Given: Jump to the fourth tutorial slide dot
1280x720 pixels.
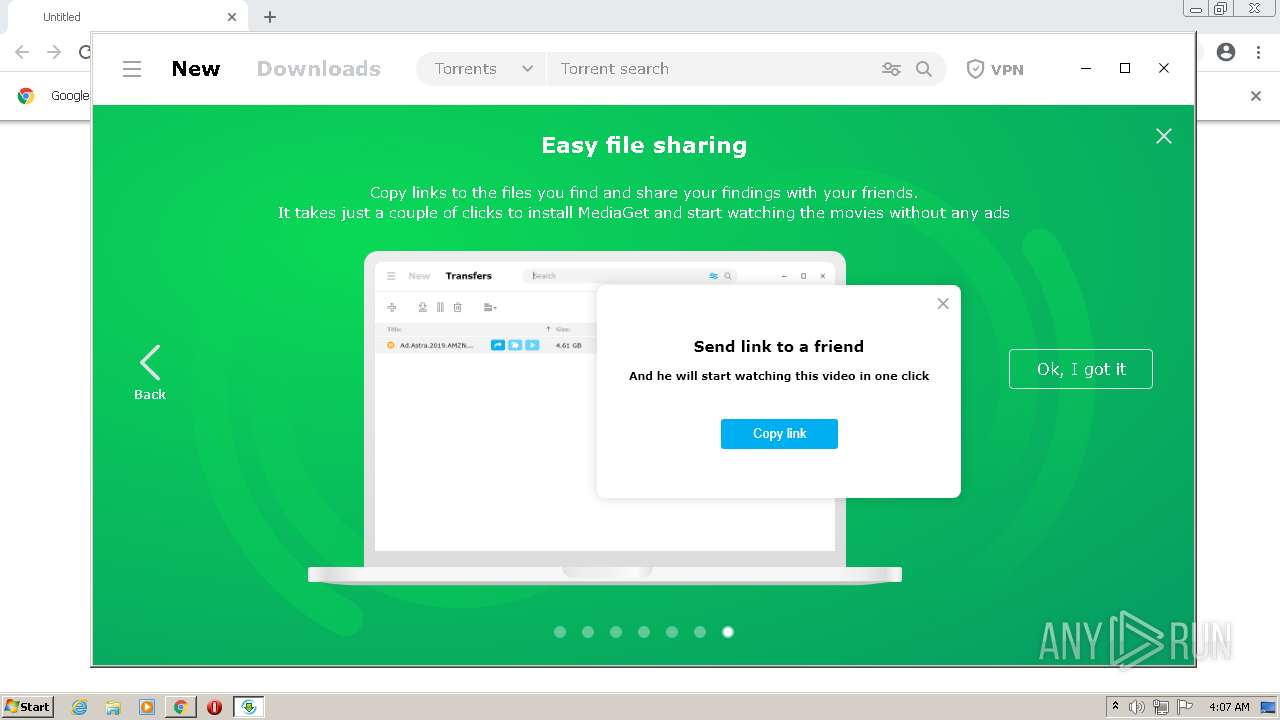Looking at the screenshot, I should pos(644,632).
